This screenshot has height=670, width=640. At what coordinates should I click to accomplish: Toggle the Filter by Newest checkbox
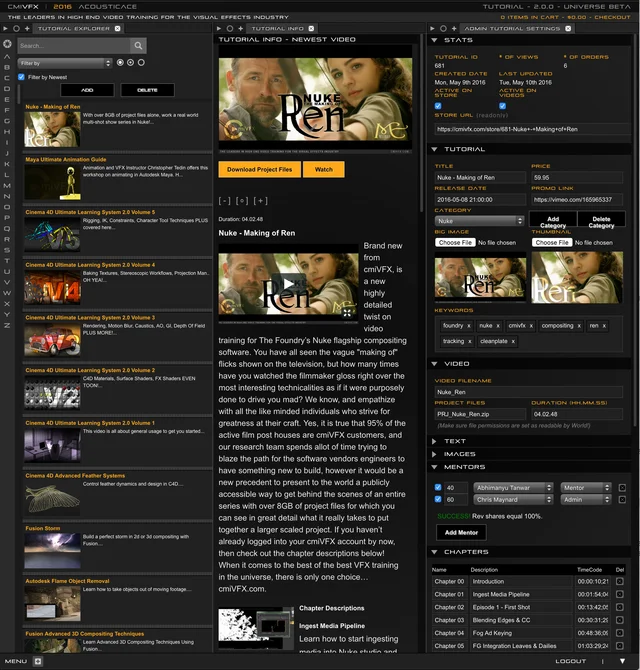[21, 77]
